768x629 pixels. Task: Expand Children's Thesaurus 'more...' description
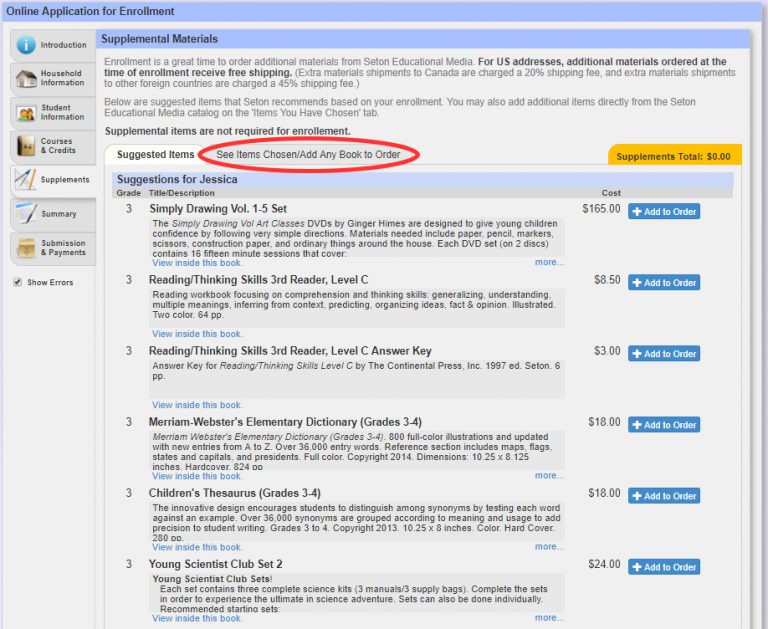(548, 547)
